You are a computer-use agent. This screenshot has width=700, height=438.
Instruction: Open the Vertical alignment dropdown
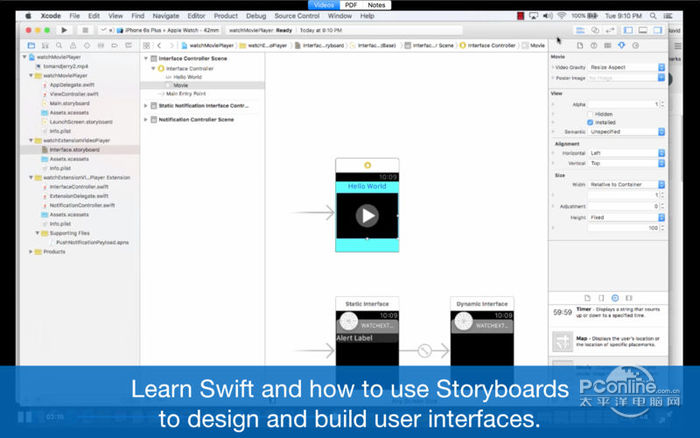click(x=626, y=163)
